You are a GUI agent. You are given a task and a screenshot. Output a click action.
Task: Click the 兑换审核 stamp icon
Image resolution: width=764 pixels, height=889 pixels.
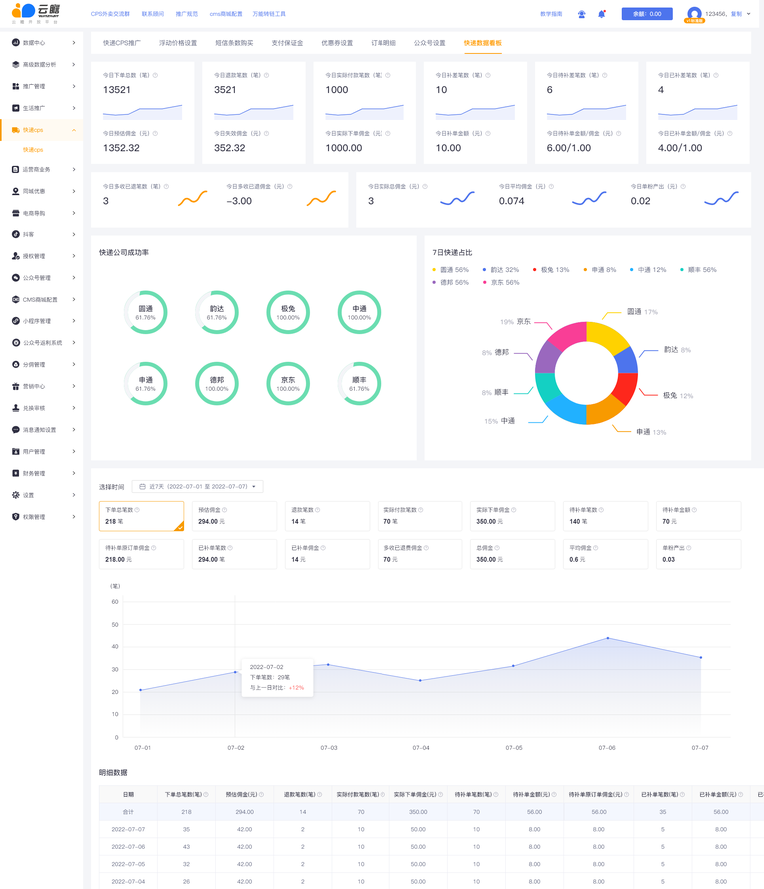point(16,408)
